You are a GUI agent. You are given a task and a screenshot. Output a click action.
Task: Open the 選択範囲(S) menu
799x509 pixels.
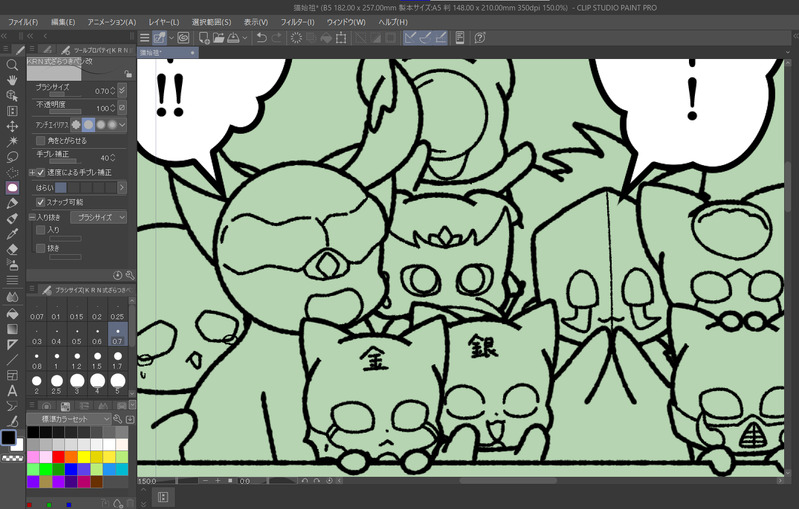(211, 22)
